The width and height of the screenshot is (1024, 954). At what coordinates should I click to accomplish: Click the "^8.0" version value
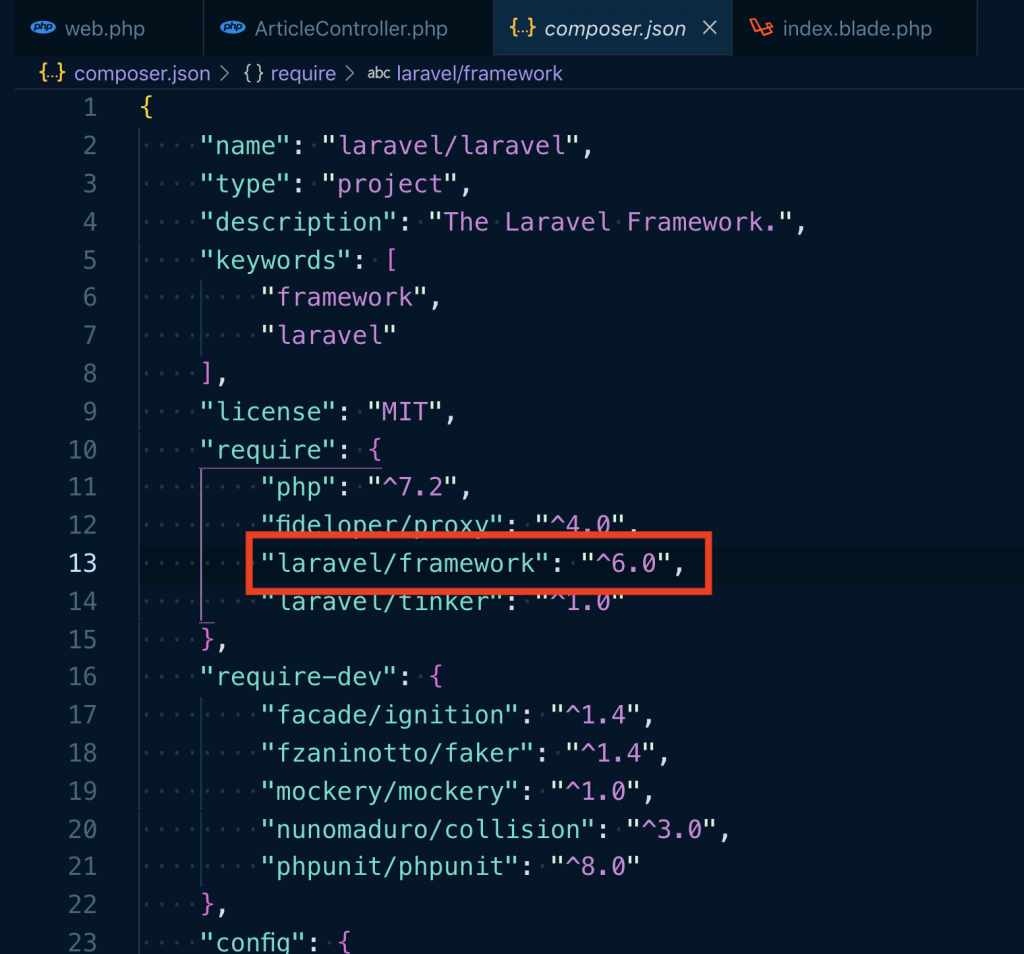click(595, 867)
